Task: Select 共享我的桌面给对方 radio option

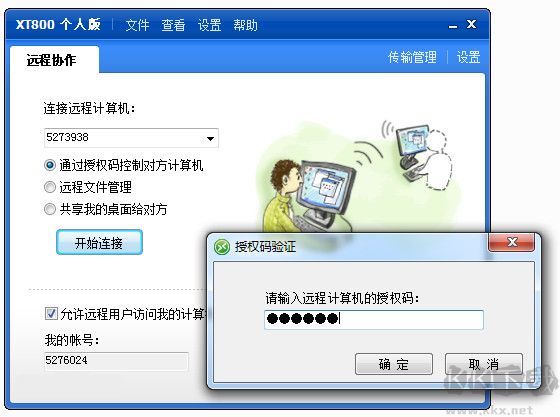Action: (x=50, y=209)
